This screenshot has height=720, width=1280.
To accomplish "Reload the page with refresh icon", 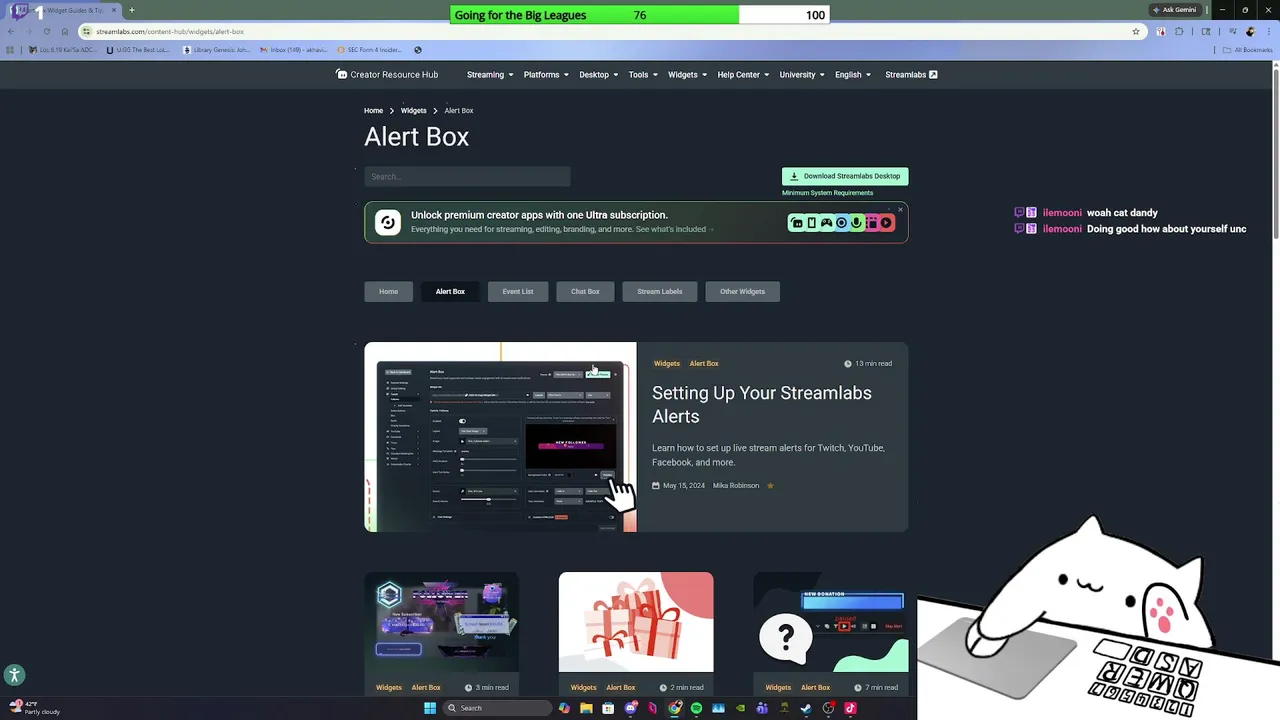I will [x=47, y=31].
